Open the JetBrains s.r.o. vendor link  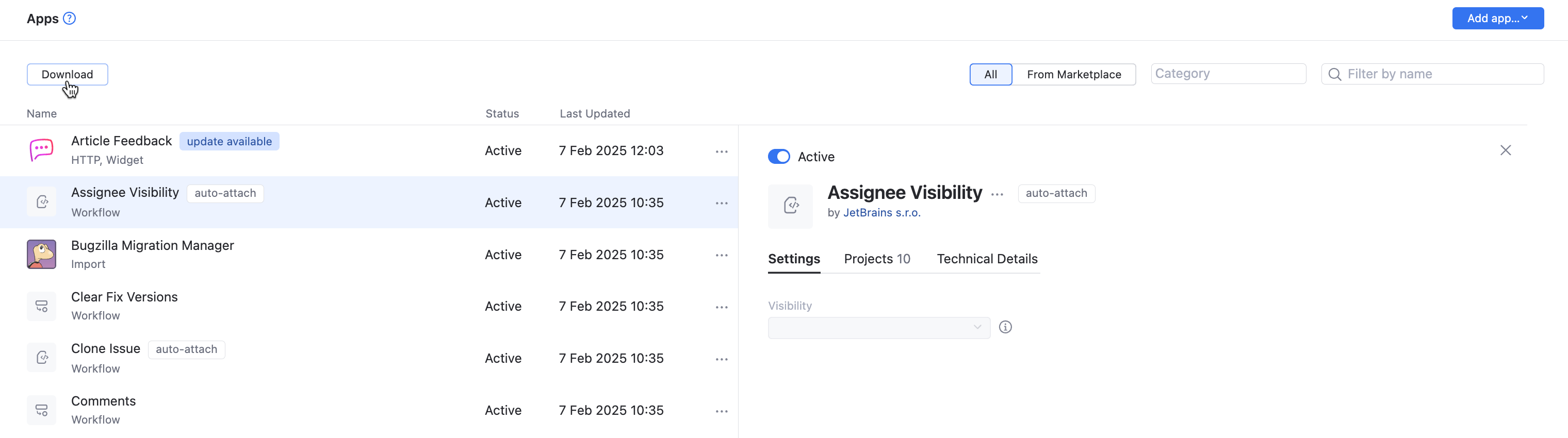(881, 213)
